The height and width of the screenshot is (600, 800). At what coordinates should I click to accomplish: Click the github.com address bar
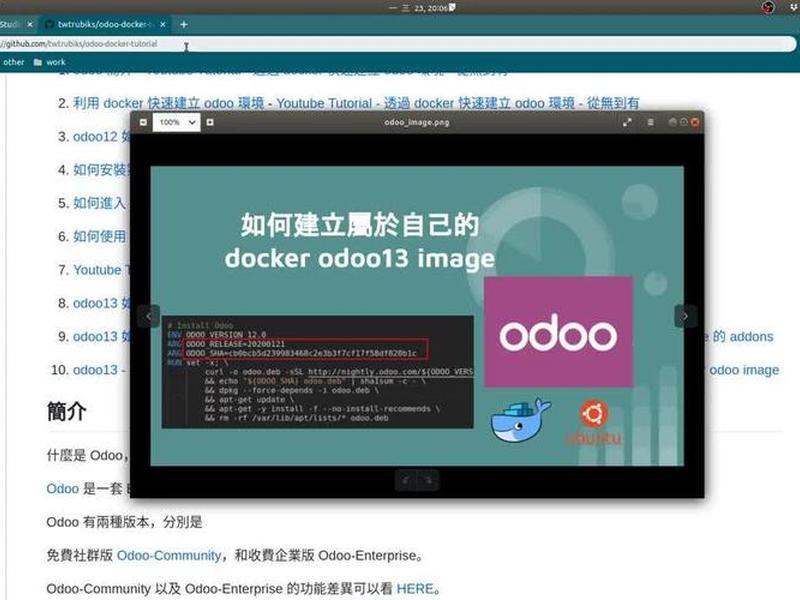tap(398, 44)
